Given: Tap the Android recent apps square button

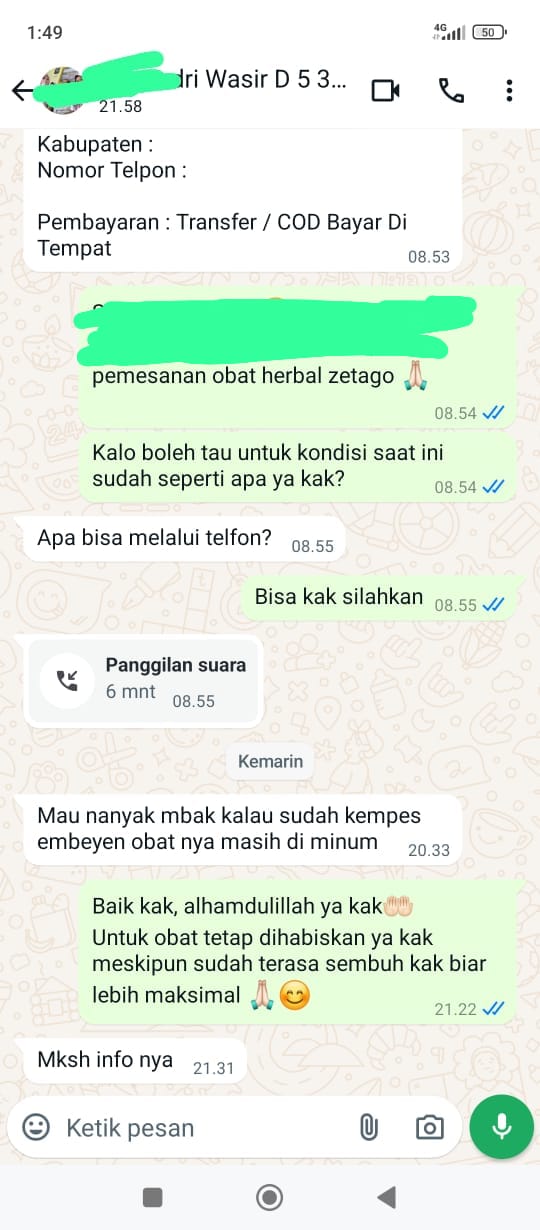Looking at the screenshot, I should click(x=152, y=1197).
